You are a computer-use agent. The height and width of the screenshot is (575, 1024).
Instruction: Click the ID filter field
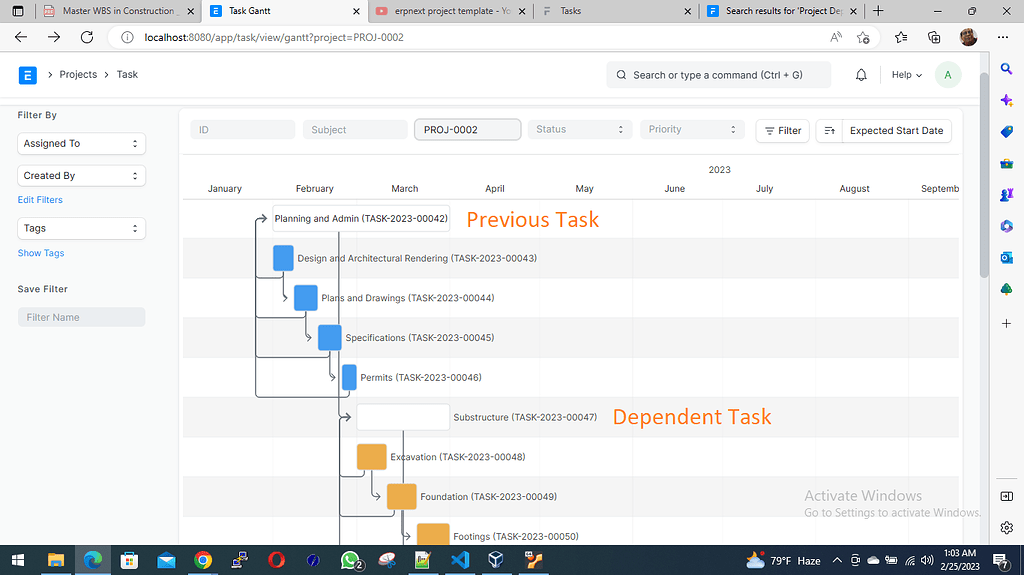point(242,129)
